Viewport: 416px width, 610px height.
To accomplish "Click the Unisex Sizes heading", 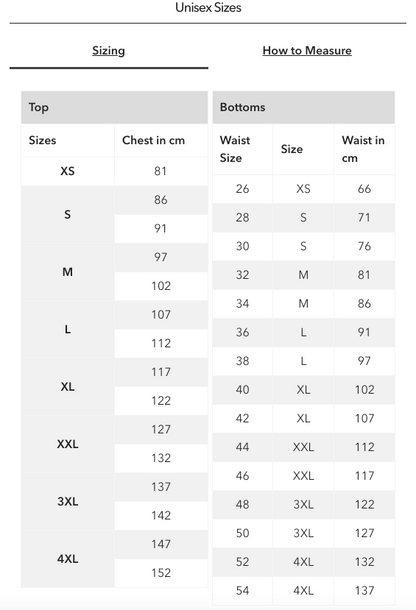I will click(208, 7).
